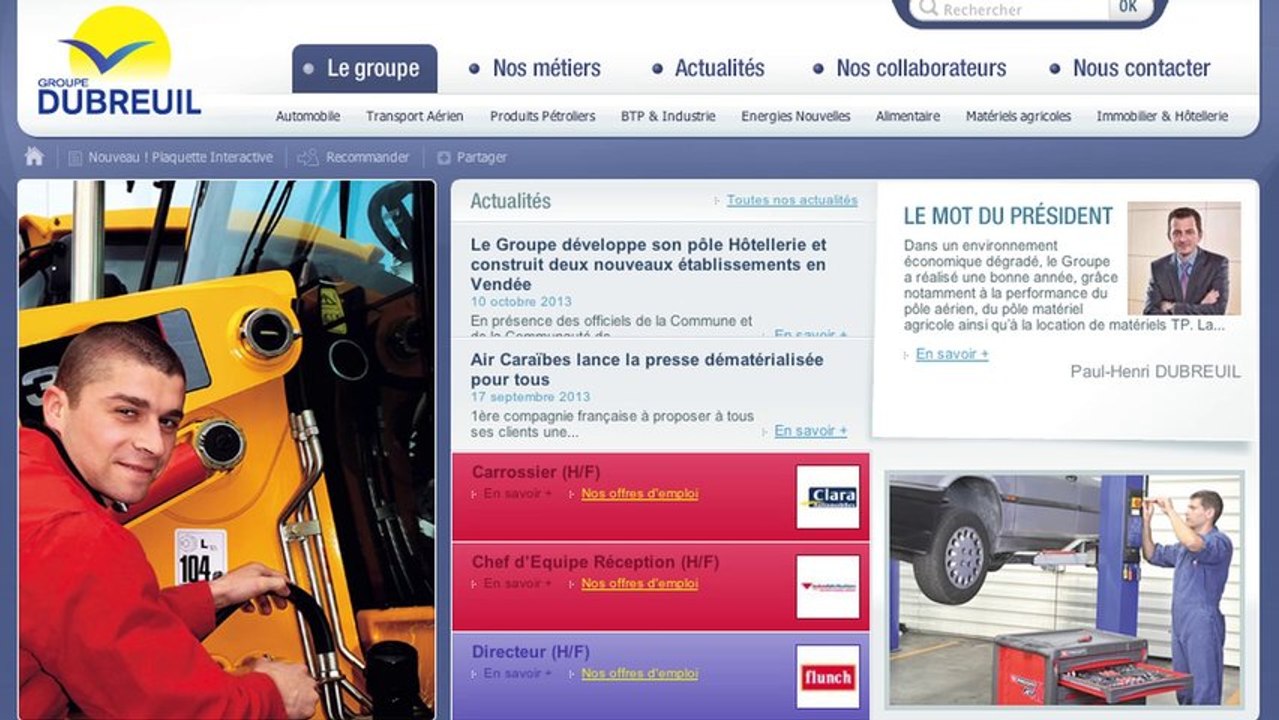This screenshot has width=1279, height=720.
Task: Open En savoir + under Air Caraïbes news
Action: (x=810, y=431)
